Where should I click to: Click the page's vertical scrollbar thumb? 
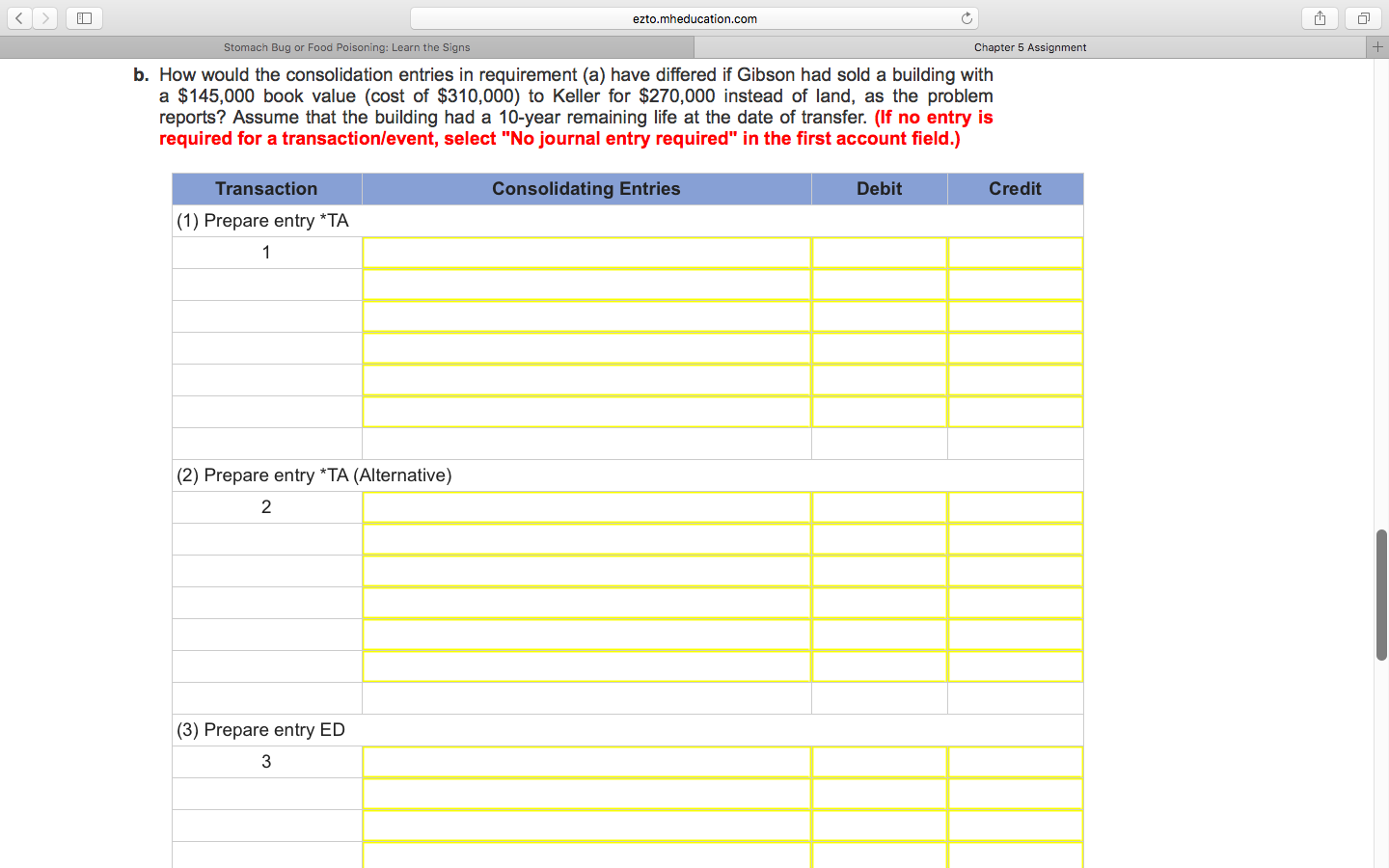tap(1381, 595)
